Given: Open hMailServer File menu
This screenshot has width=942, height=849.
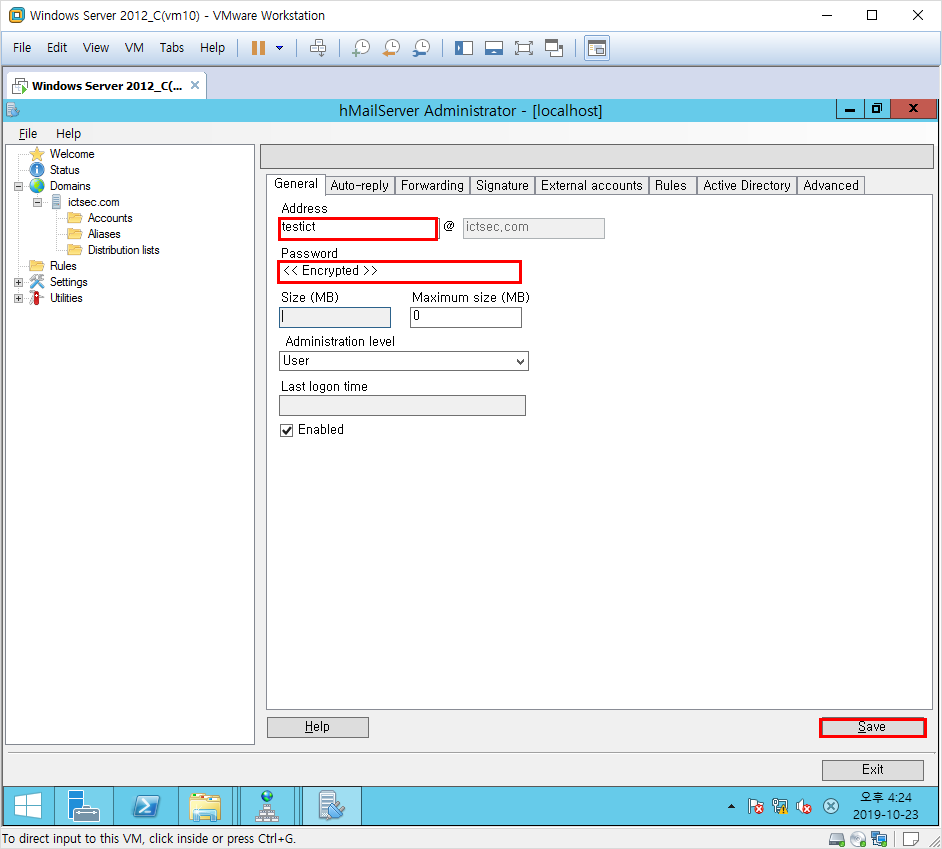Looking at the screenshot, I should click(28, 133).
